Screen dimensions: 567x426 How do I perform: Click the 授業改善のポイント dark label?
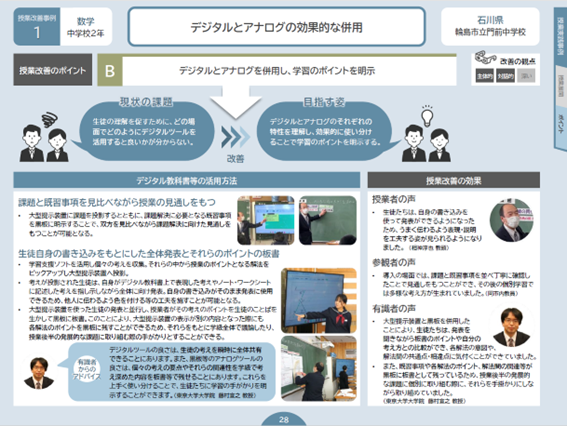(53, 70)
